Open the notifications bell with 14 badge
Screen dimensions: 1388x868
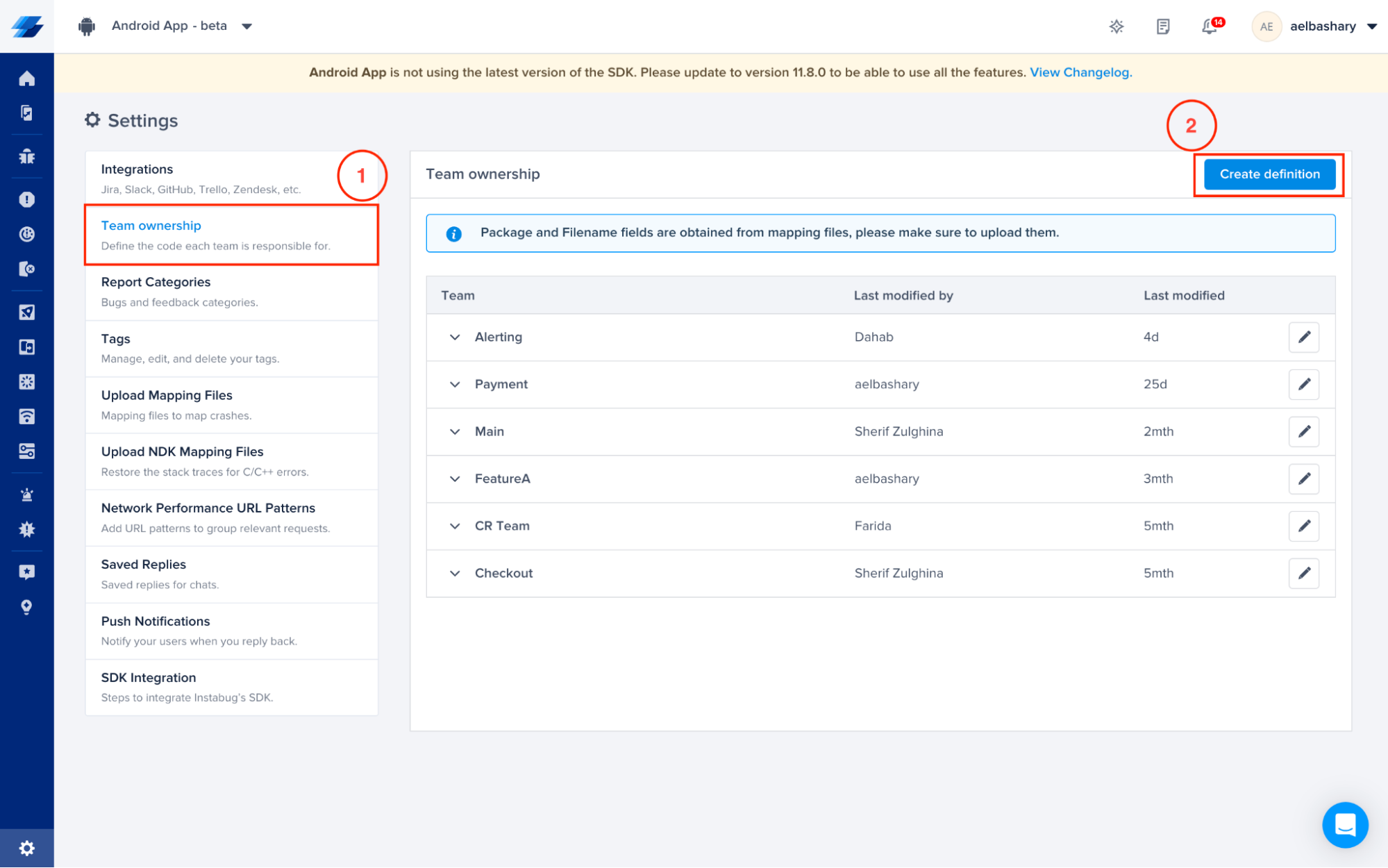(1212, 26)
